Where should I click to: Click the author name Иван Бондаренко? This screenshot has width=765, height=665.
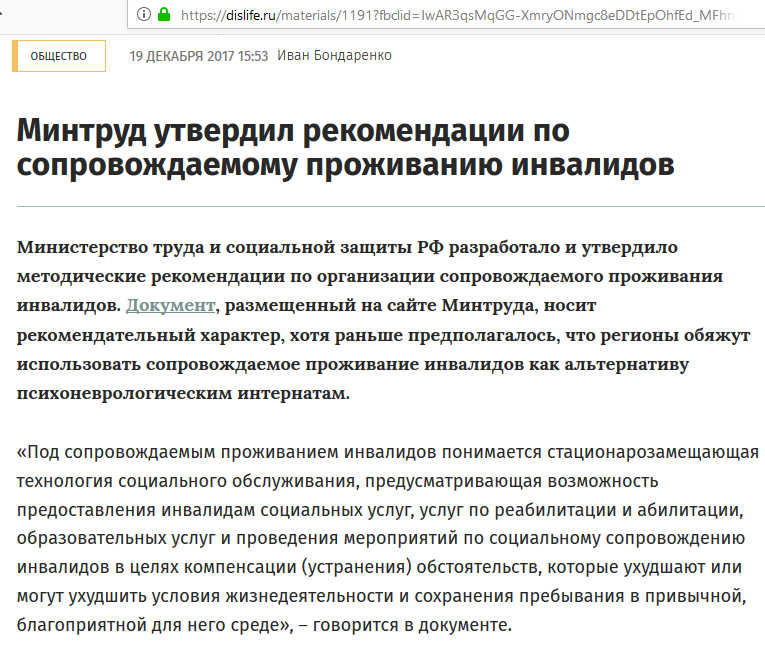(x=334, y=56)
